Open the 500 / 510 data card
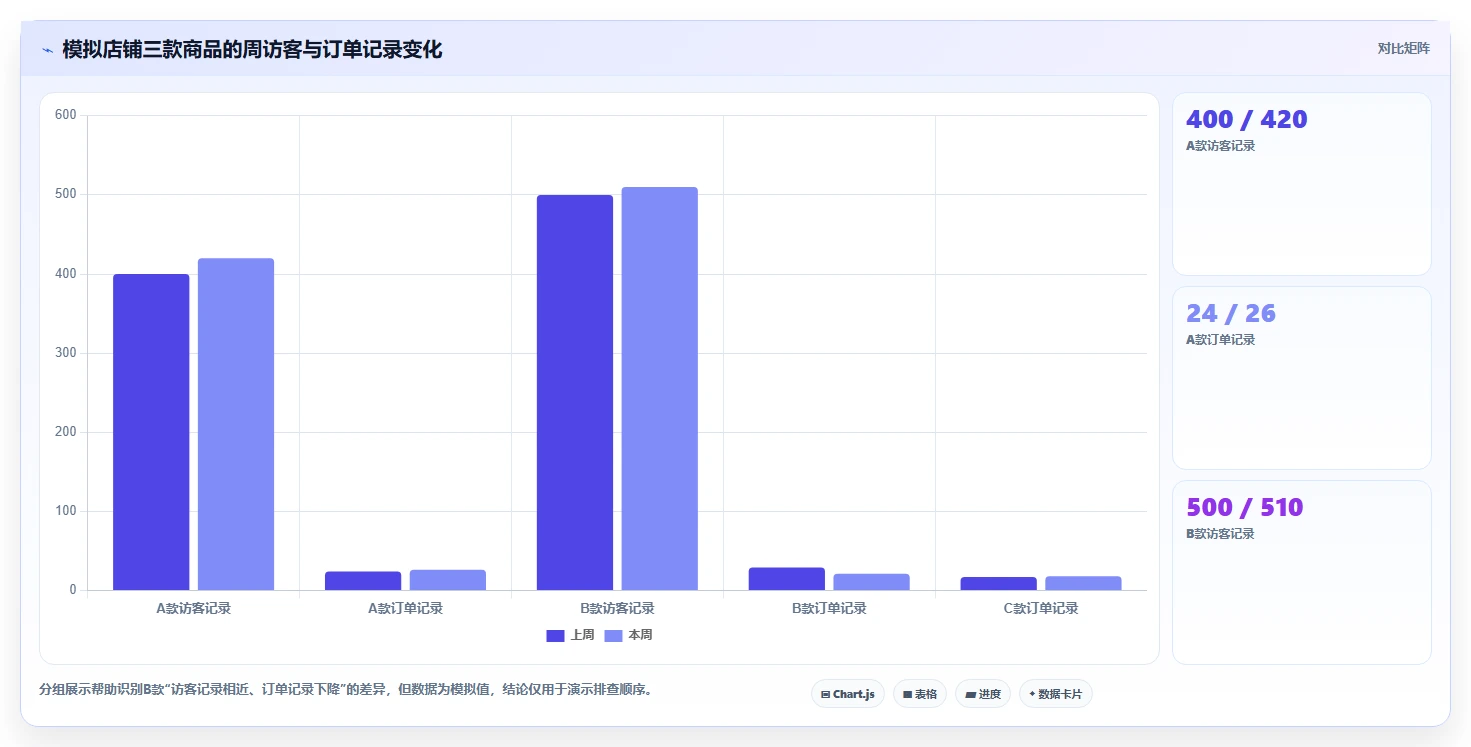The height and width of the screenshot is (747, 1471). 1302,572
